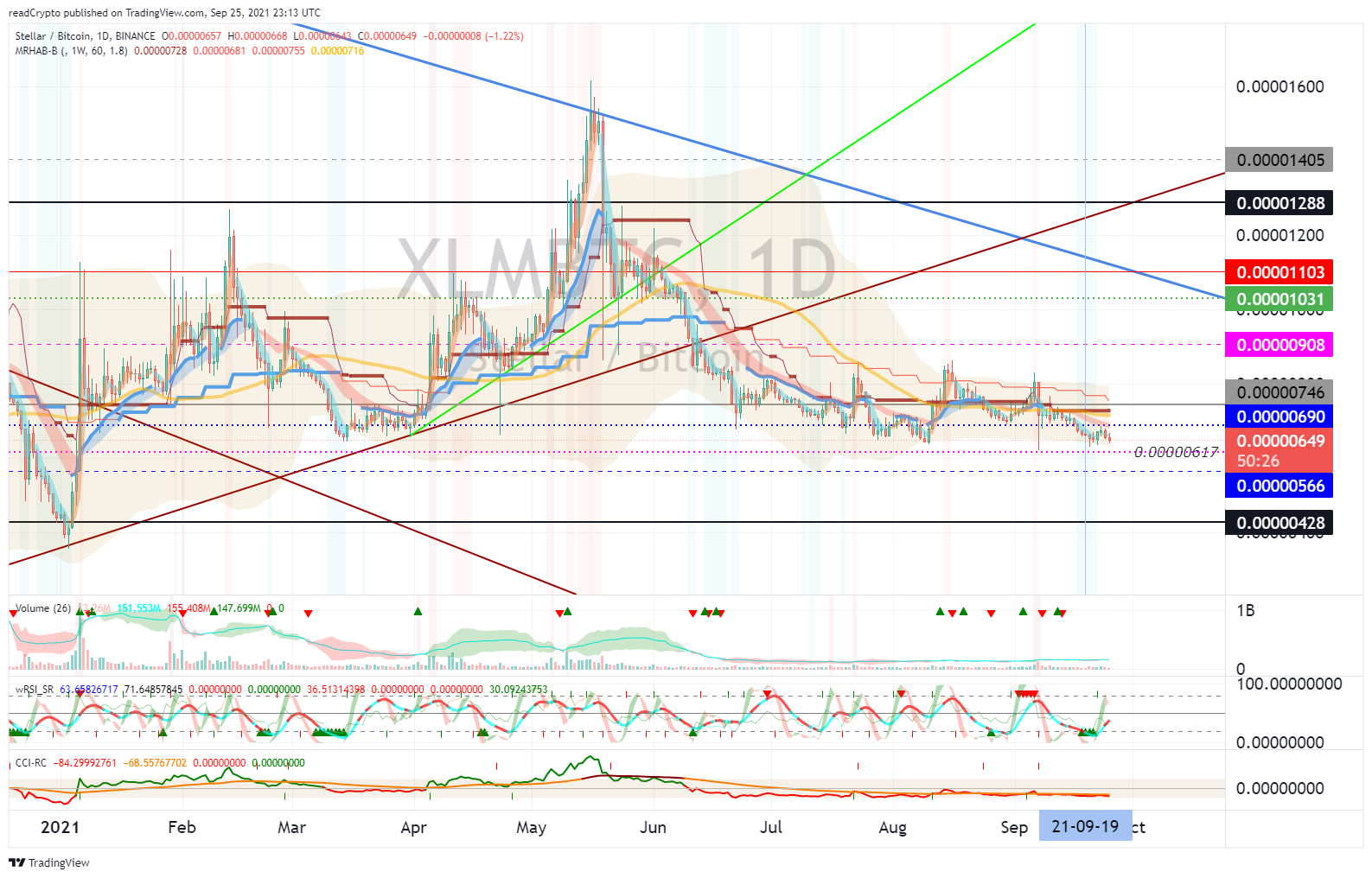Screen dimensions: 1372x878
Task: Click the green 0.00001031 price label
Action: coord(1279,299)
